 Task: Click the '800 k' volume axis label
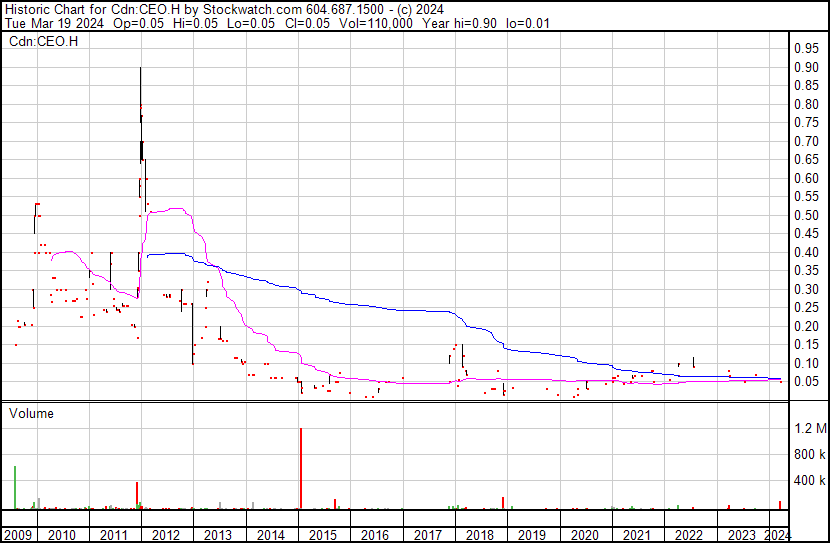click(x=810, y=454)
